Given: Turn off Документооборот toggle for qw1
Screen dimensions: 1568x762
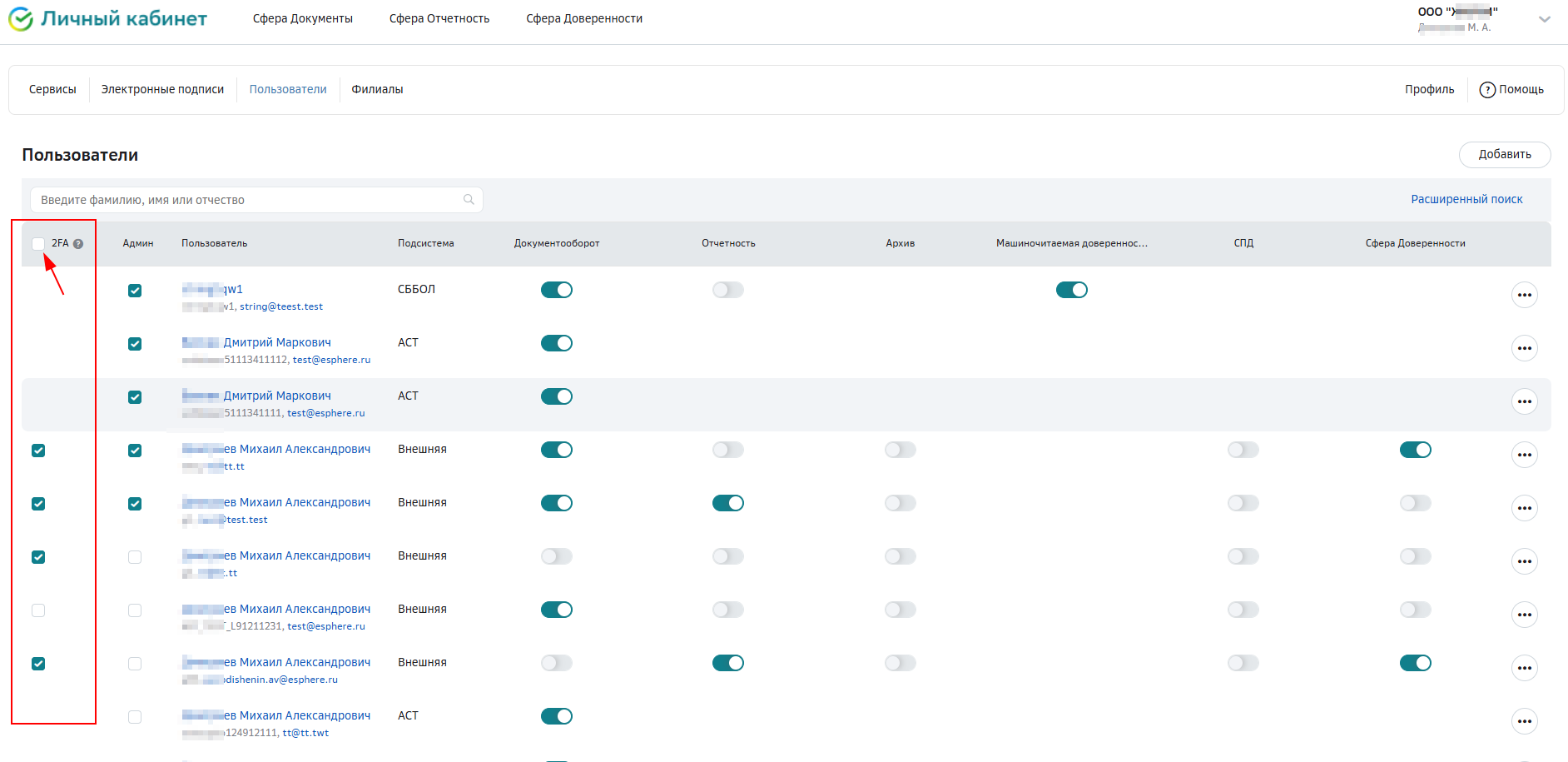Looking at the screenshot, I should coord(557,290).
